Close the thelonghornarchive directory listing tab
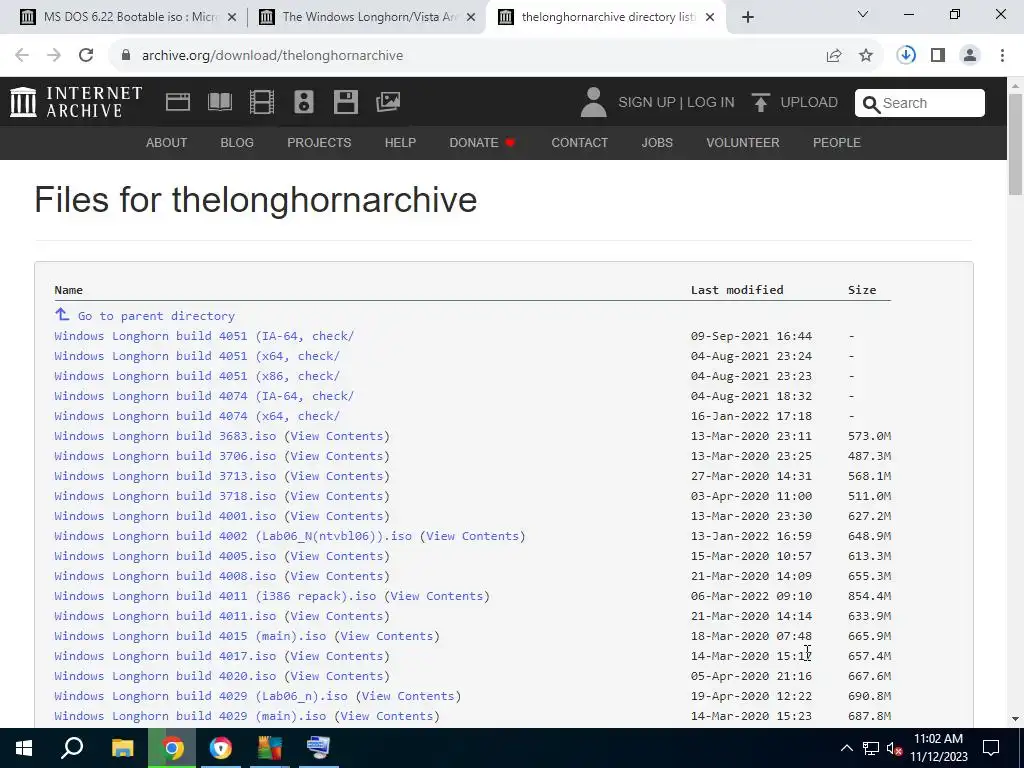This screenshot has width=1024, height=768. (x=711, y=18)
